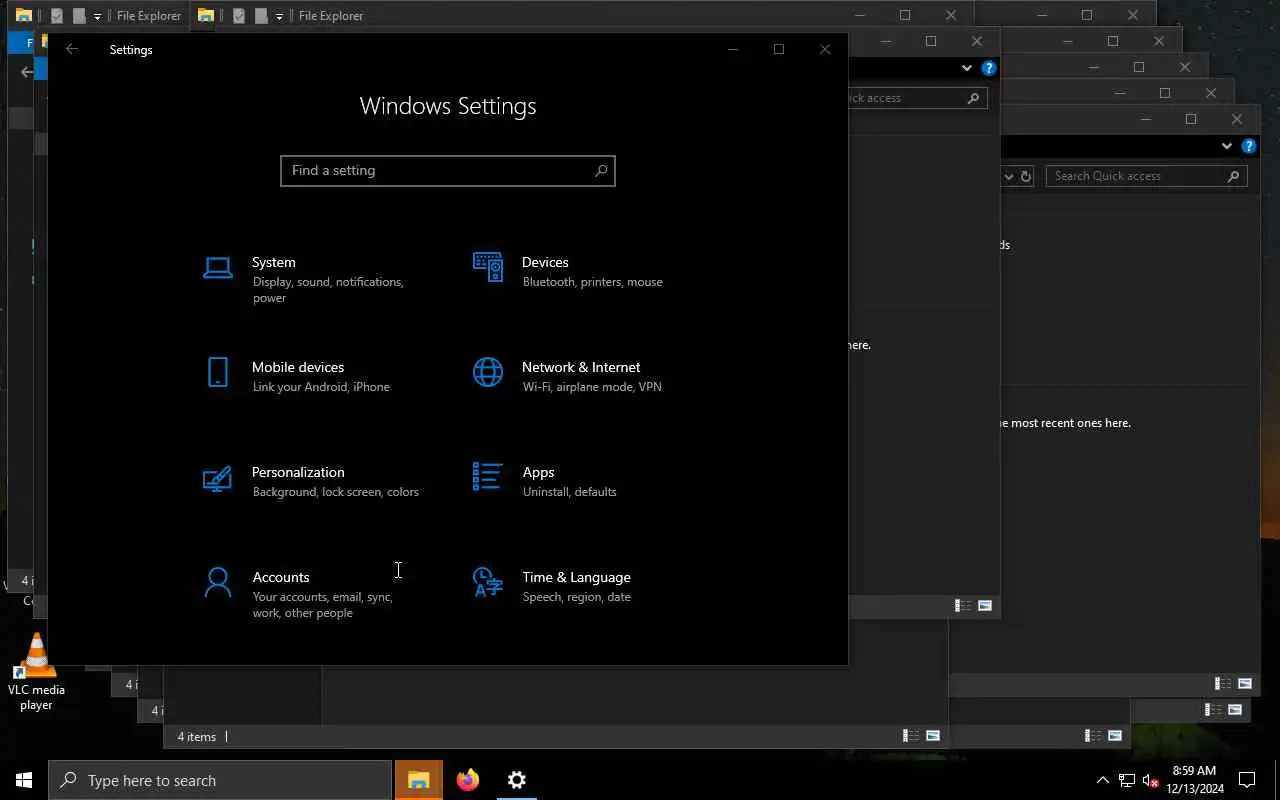Open Customize Quick Access Toolbar in the first File Explorer
Screen dimensions: 1280x800
point(97,16)
